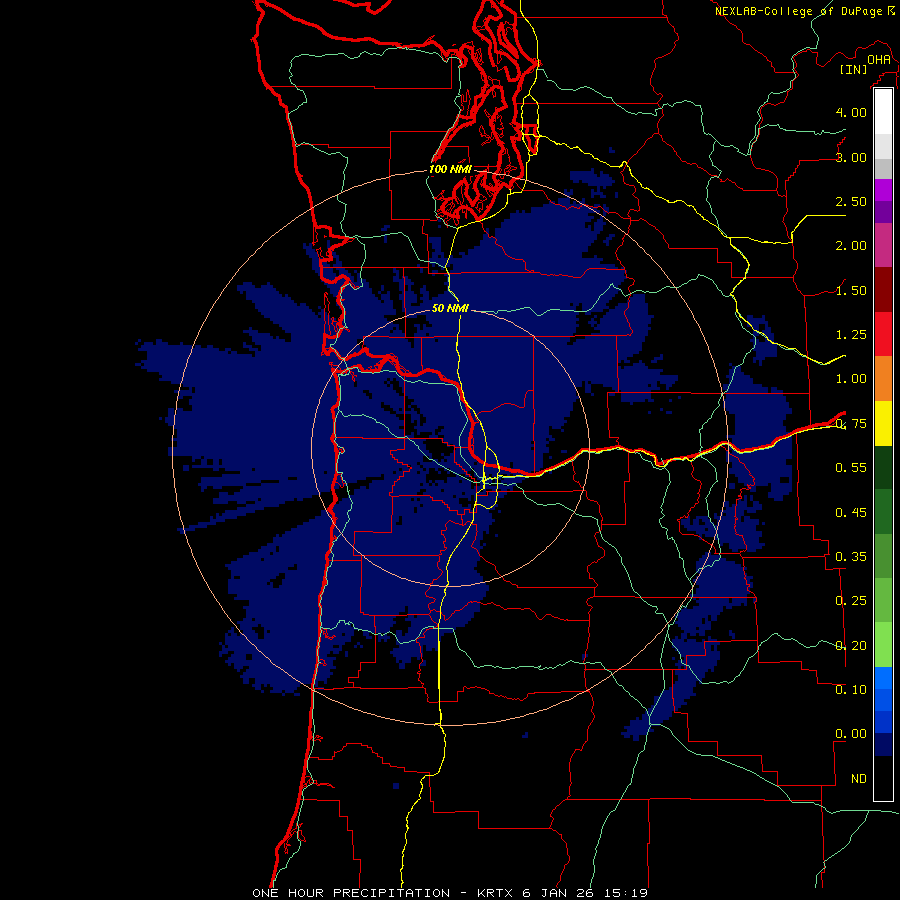Click the '6 JAN 26' date text
Screen dimensions: 900x900
[x=559, y=893]
